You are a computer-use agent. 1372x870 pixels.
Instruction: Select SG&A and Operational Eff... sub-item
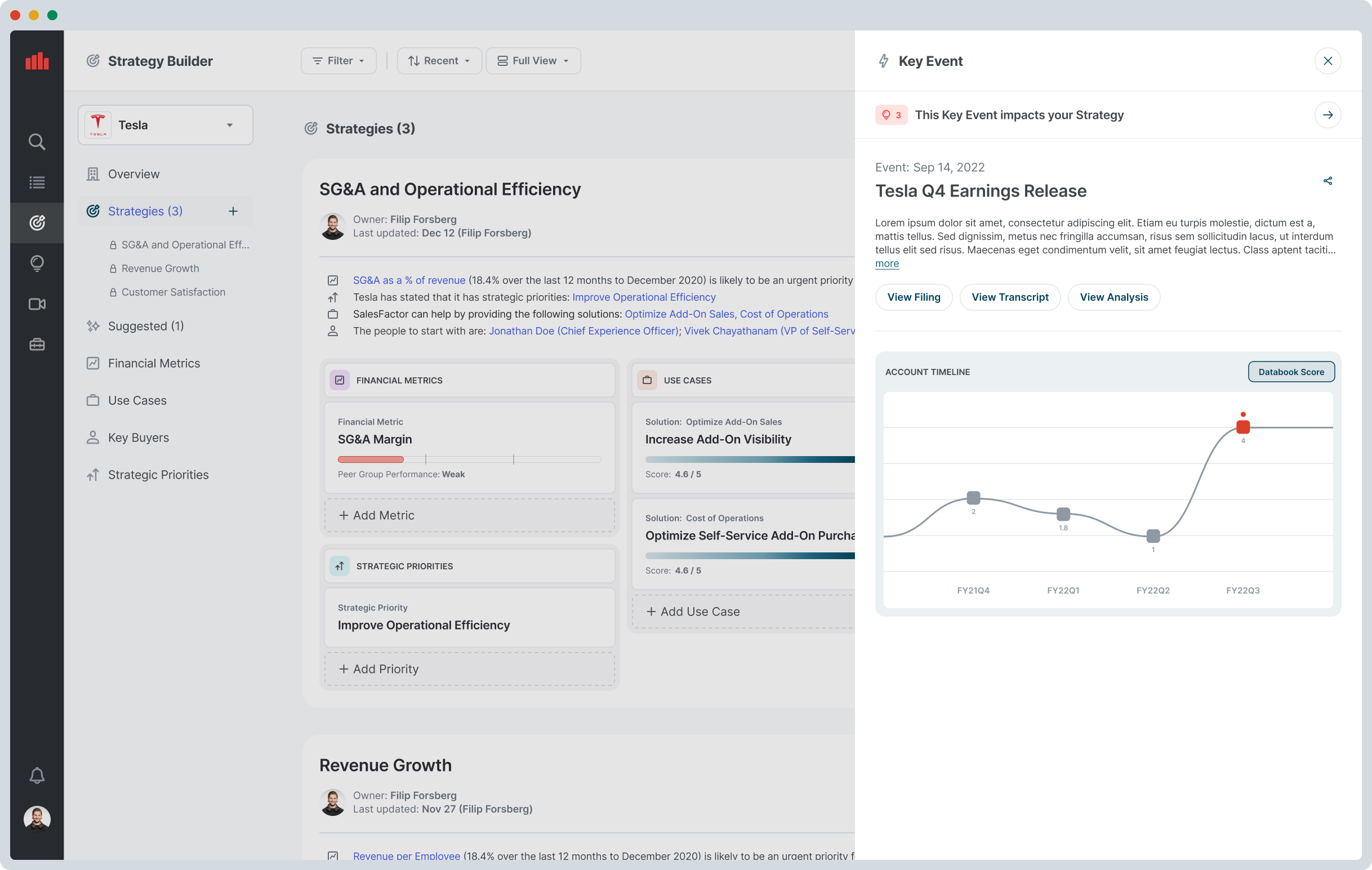180,245
